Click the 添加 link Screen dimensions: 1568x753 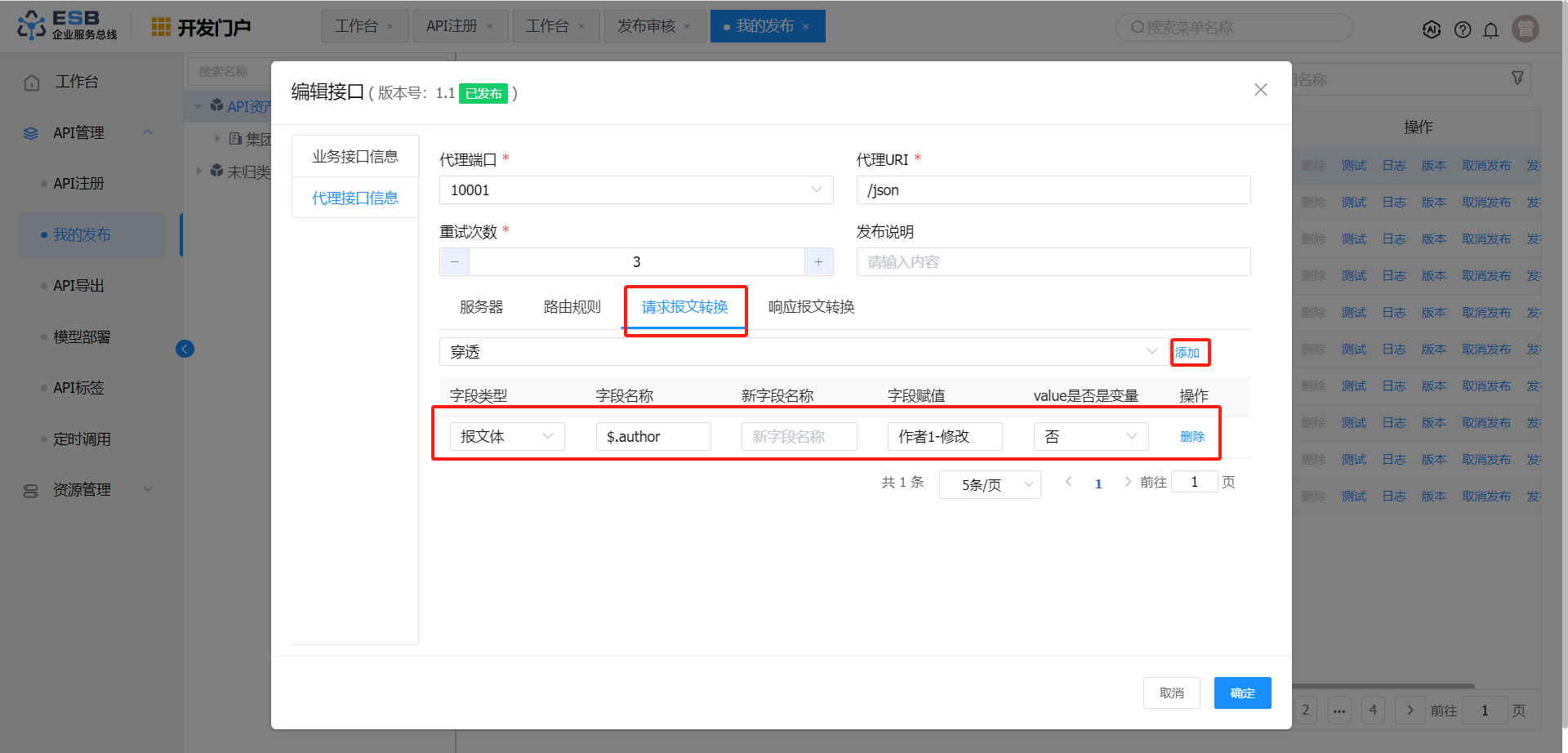pos(1187,353)
